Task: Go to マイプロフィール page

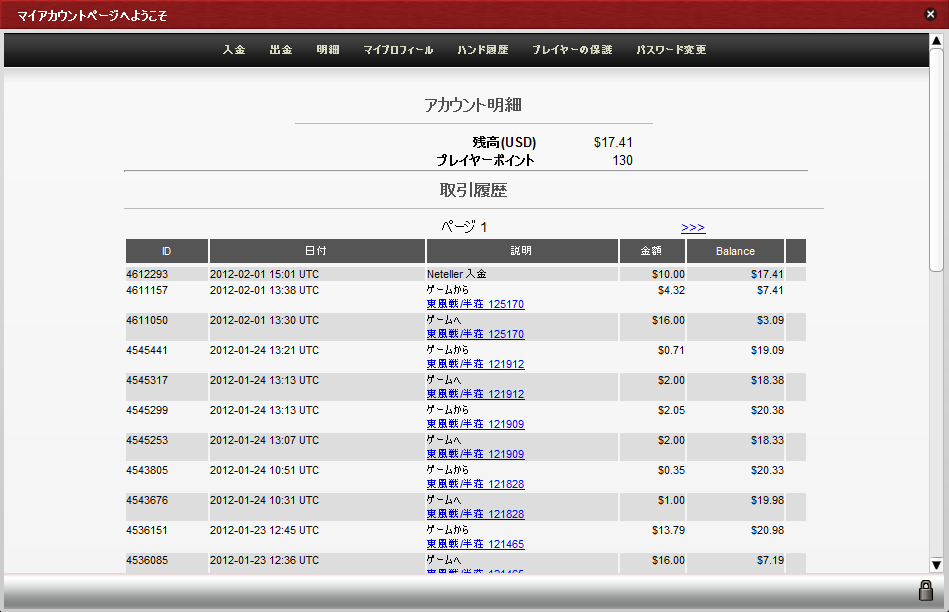Action: tap(398, 50)
